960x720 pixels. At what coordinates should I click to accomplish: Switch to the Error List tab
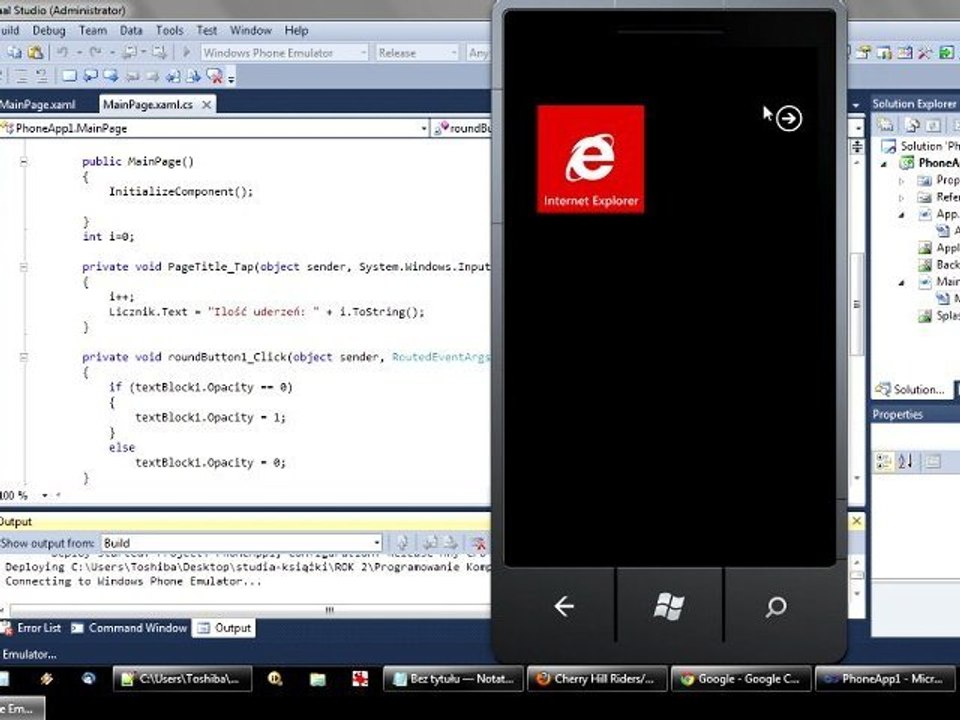(31, 628)
